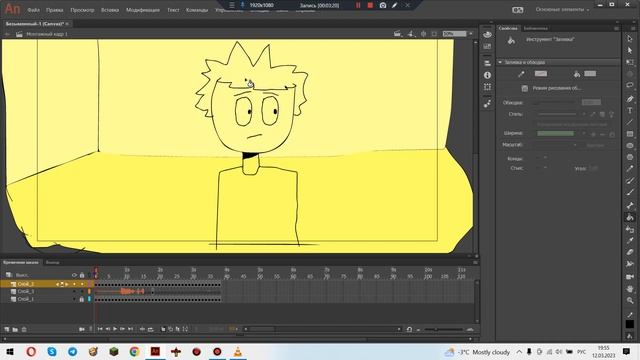Select the Hand tool
This screenshot has height=360, width=640.
pyautogui.click(x=630, y=289)
